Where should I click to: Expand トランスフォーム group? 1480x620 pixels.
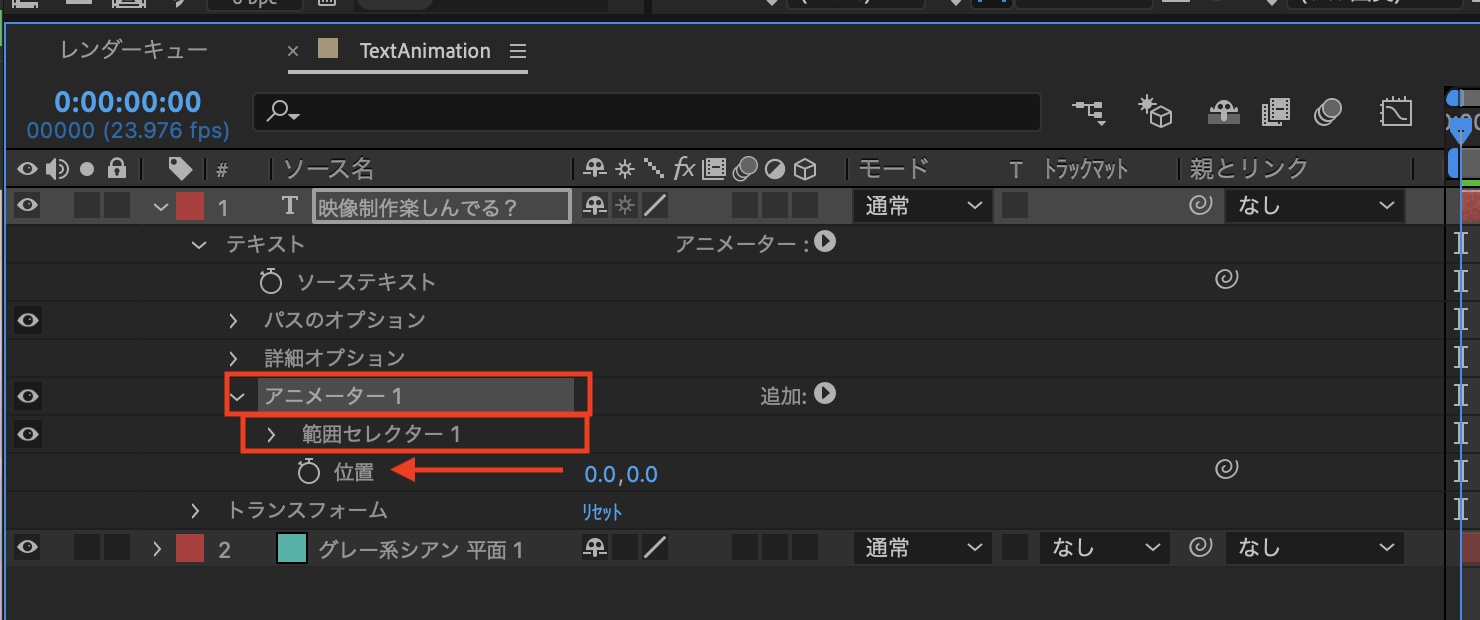click(196, 511)
